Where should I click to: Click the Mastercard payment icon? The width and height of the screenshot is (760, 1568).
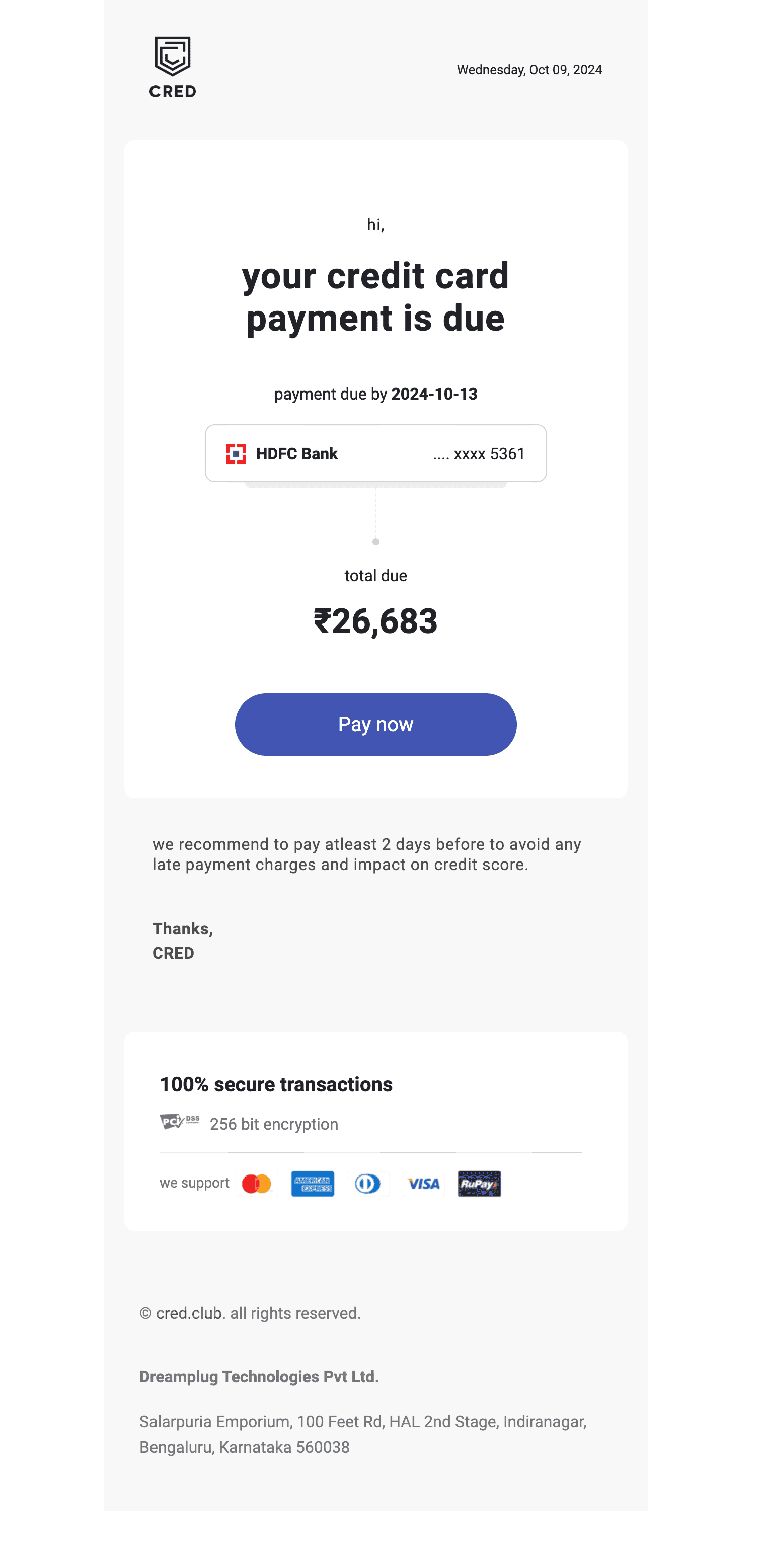pyautogui.click(x=258, y=1183)
